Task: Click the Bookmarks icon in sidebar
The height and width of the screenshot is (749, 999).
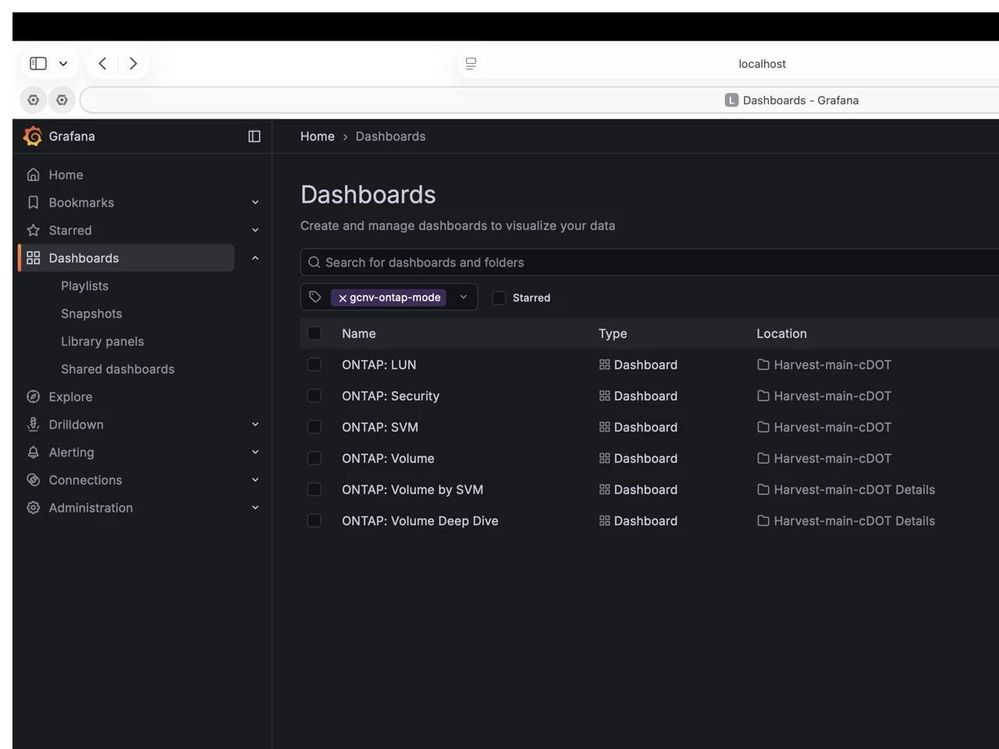Action: [33, 203]
